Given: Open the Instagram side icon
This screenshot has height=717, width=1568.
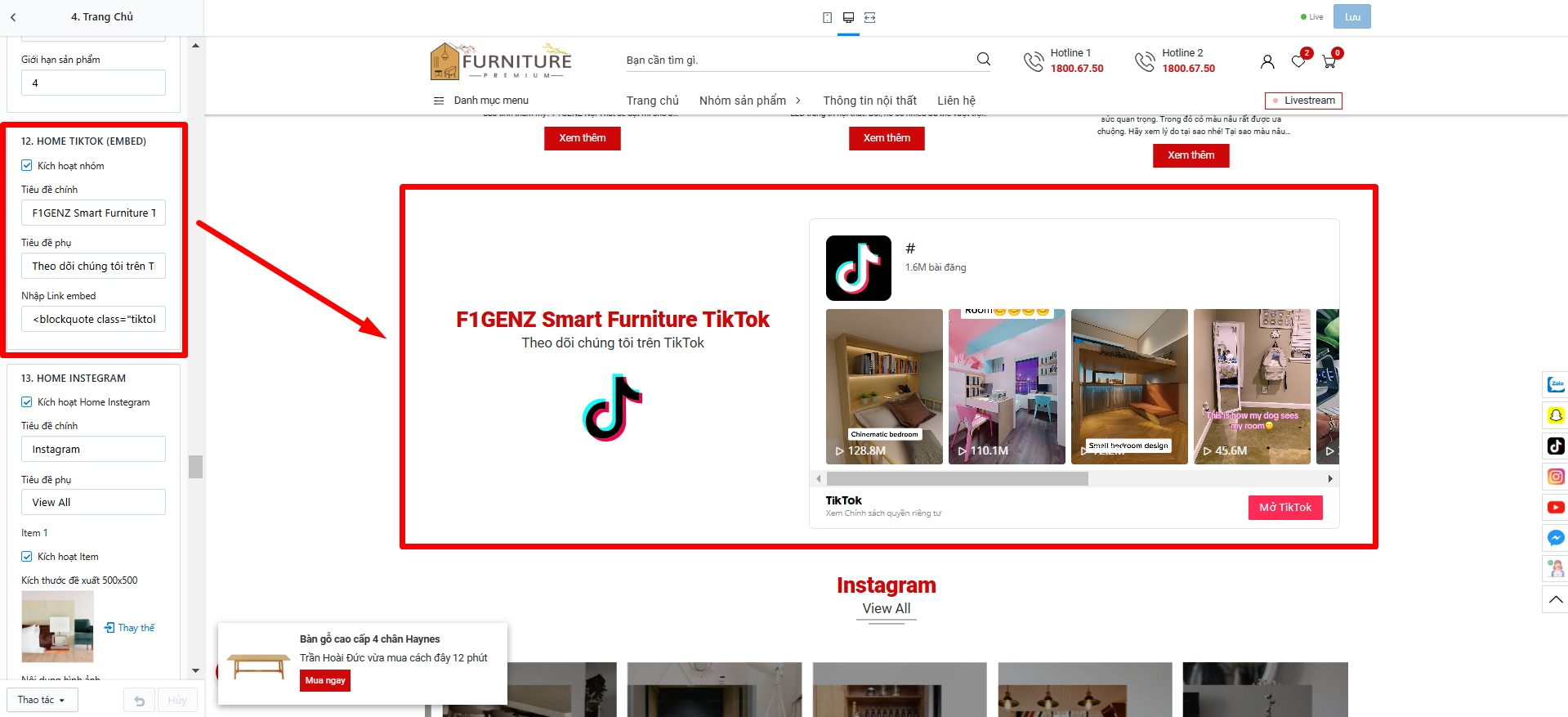Looking at the screenshot, I should 1556,477.
